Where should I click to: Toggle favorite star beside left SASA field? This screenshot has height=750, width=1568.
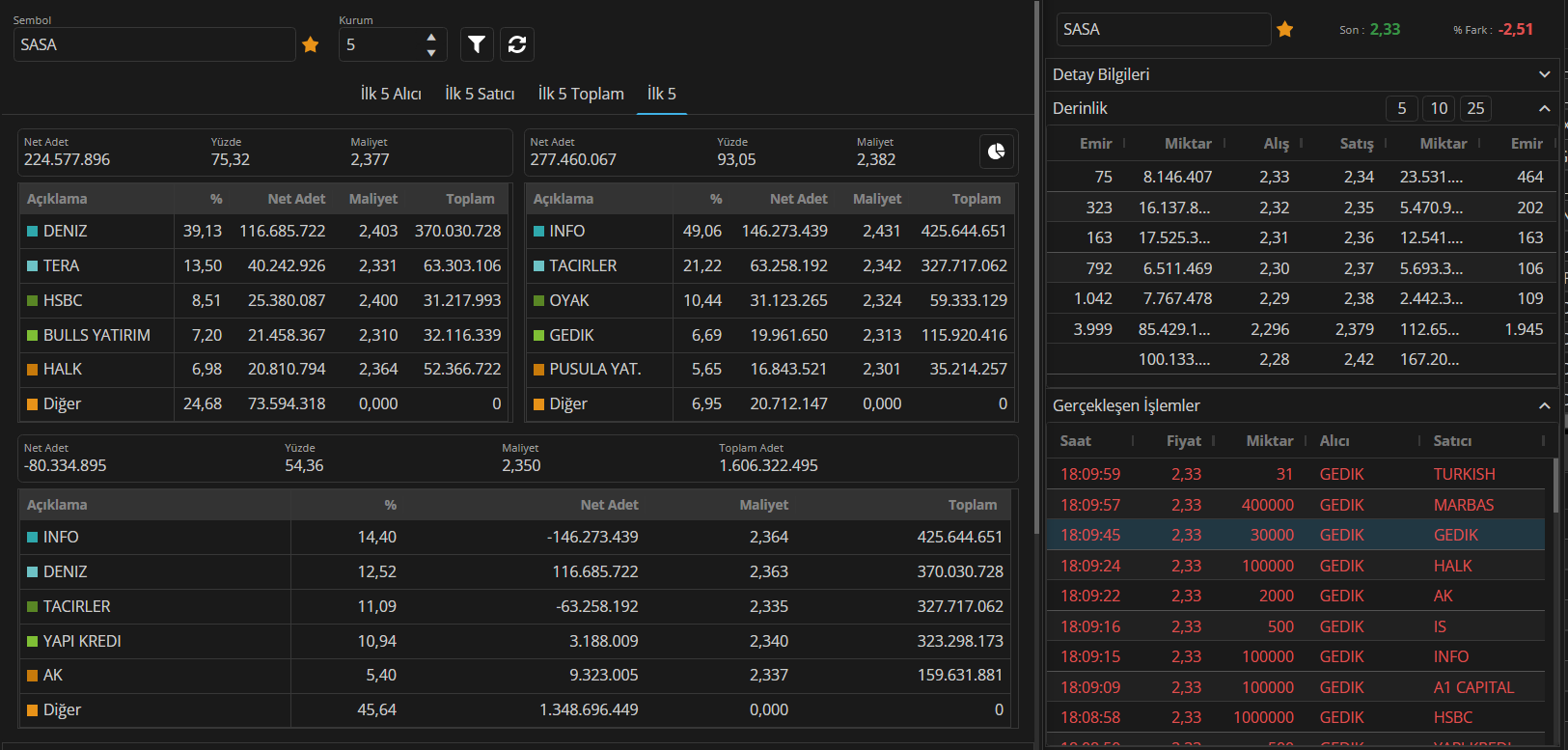coord(311,44)
